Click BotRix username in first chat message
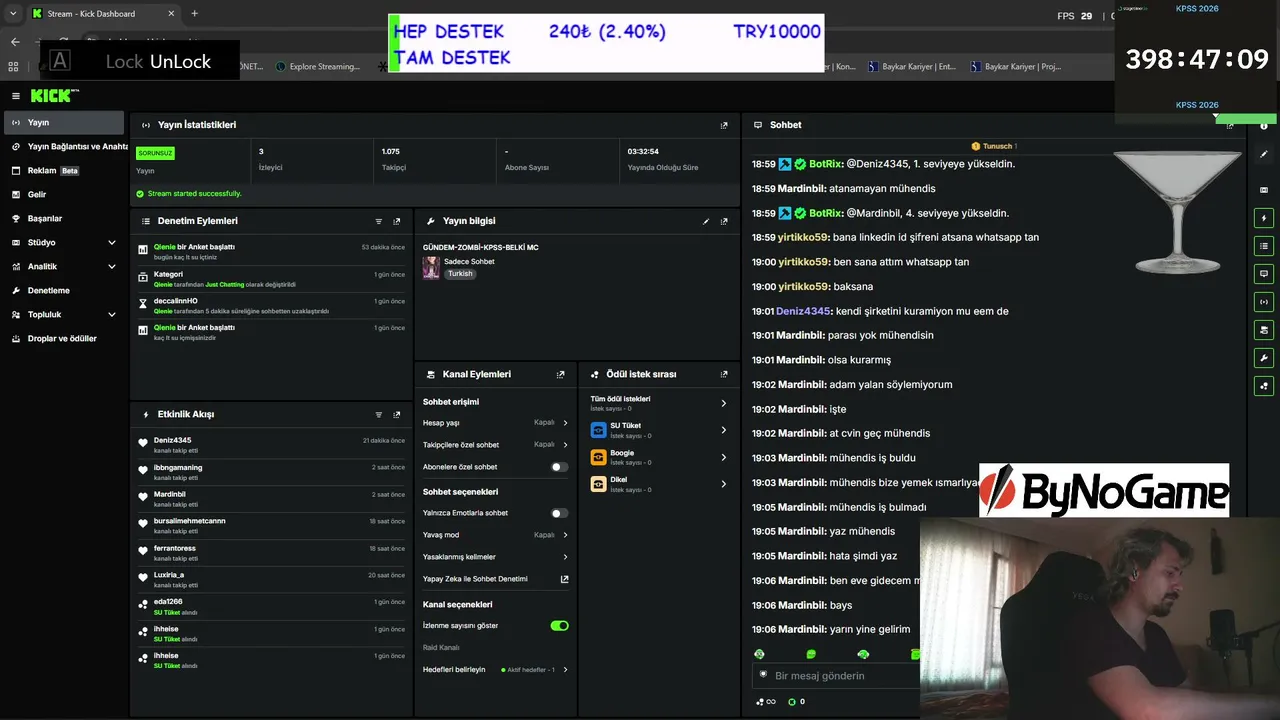Screen dimensions: 1280x720 pyautogui.click(x=826, y=164)
